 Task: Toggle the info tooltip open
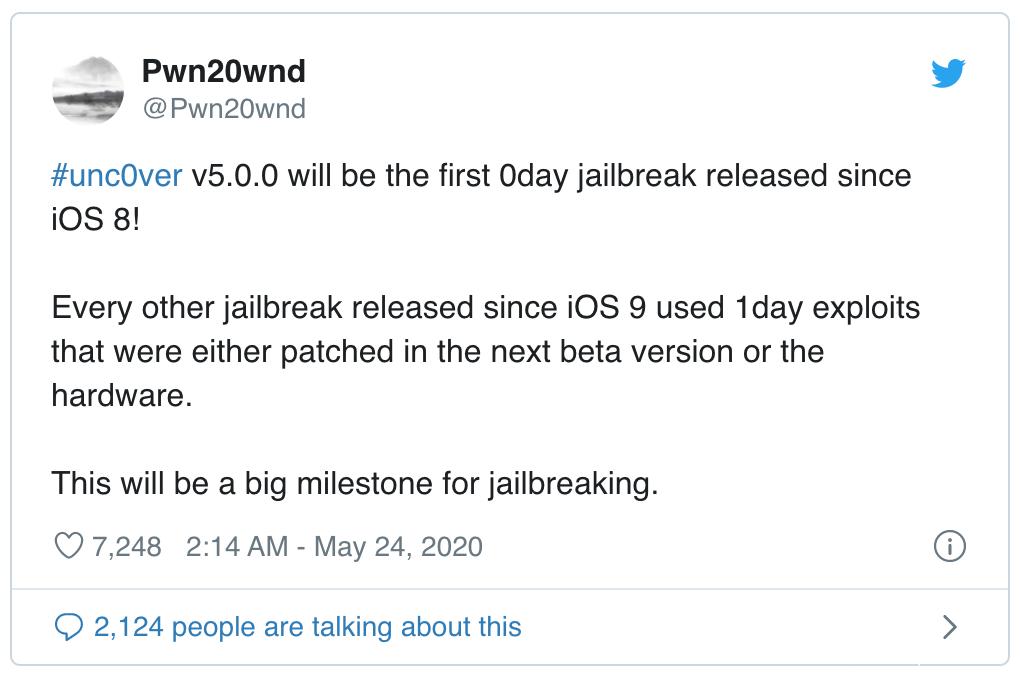tap(950, 546)
